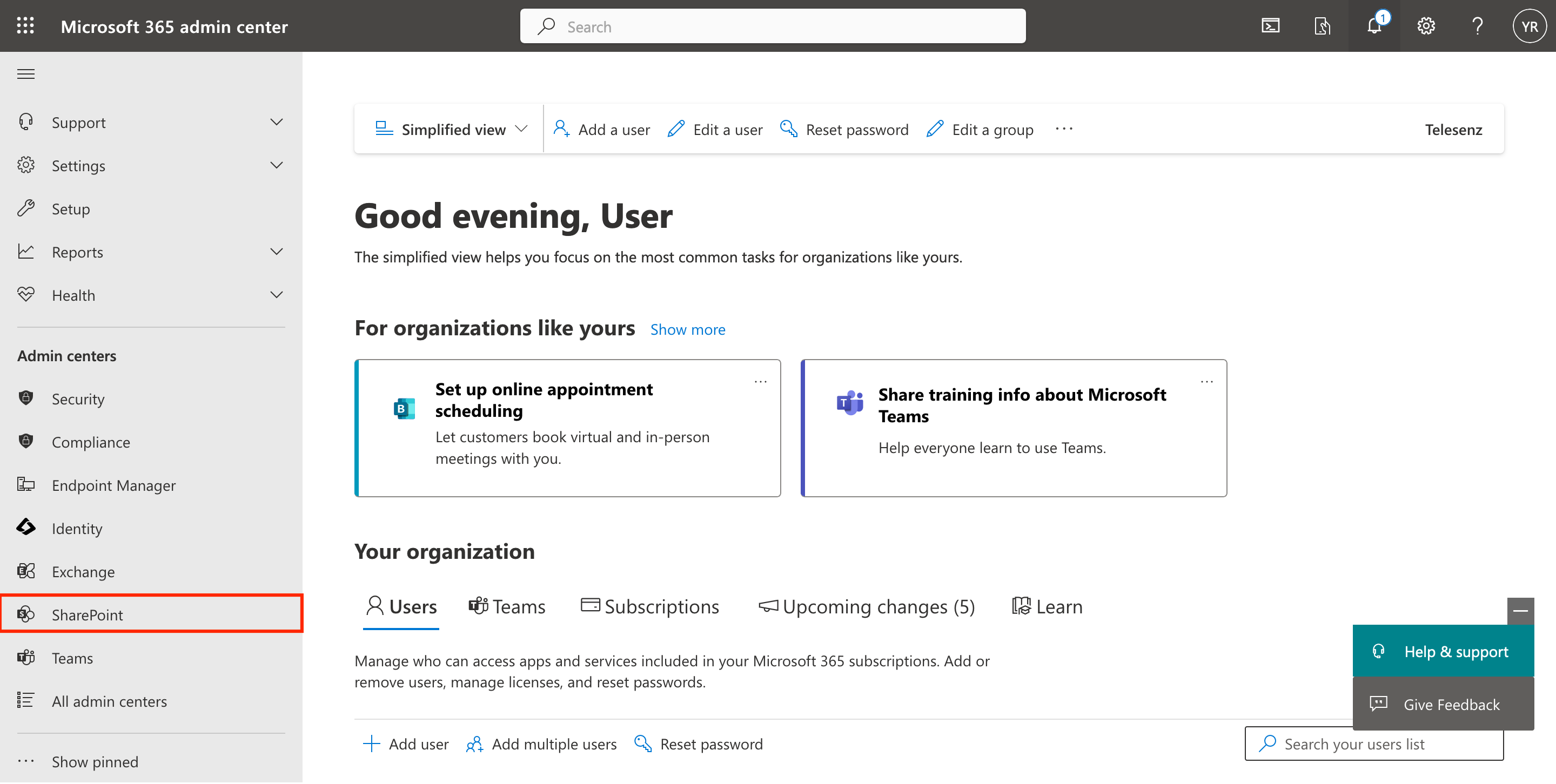Click the All admin centers list icon
Viewport: 1556px width, 784px height.
coord(25,701)
